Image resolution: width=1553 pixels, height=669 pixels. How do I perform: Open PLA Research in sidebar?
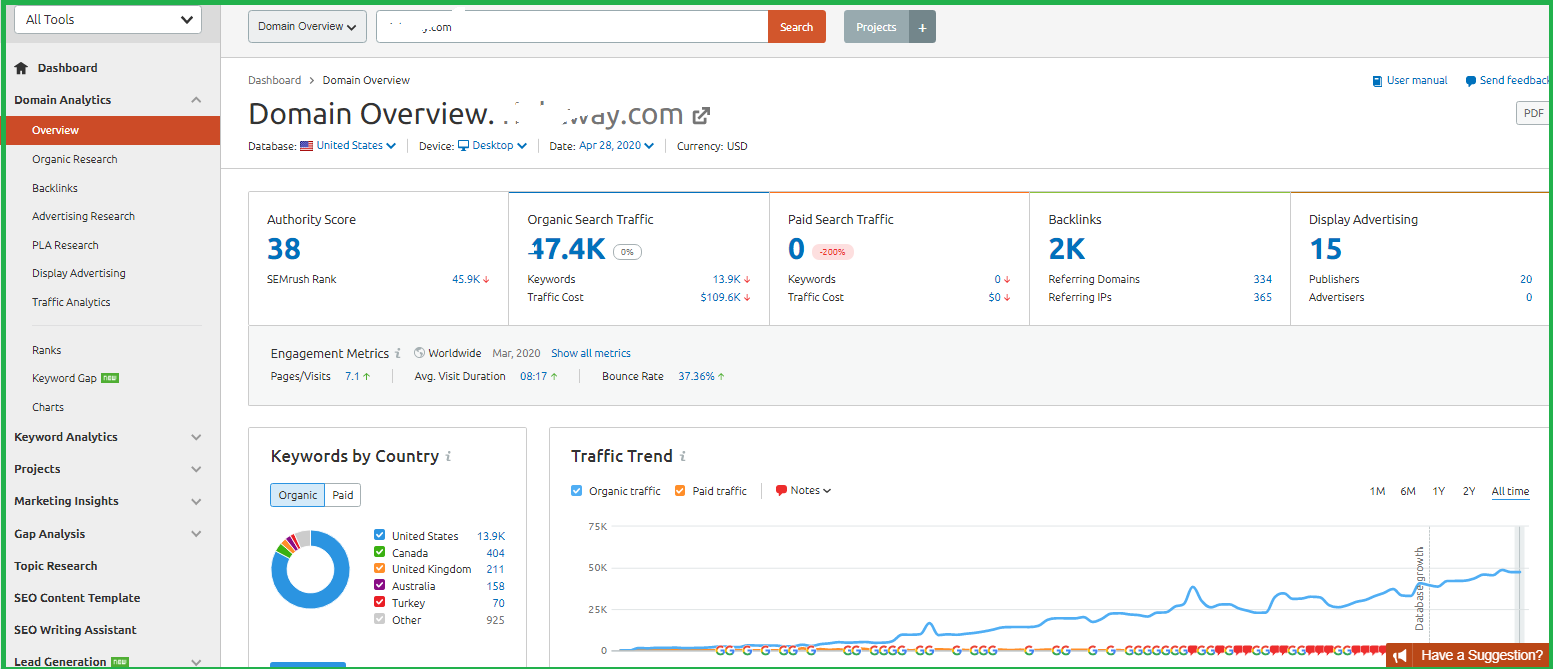tap(65, 245)
